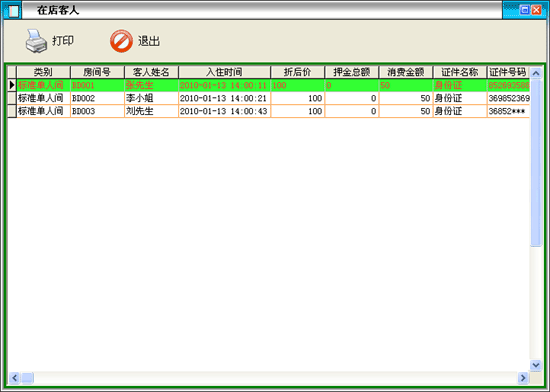550x392 pixels.
Task: Click 折后价 value 100 in 李小姐 row
Action: click(298, 98)
